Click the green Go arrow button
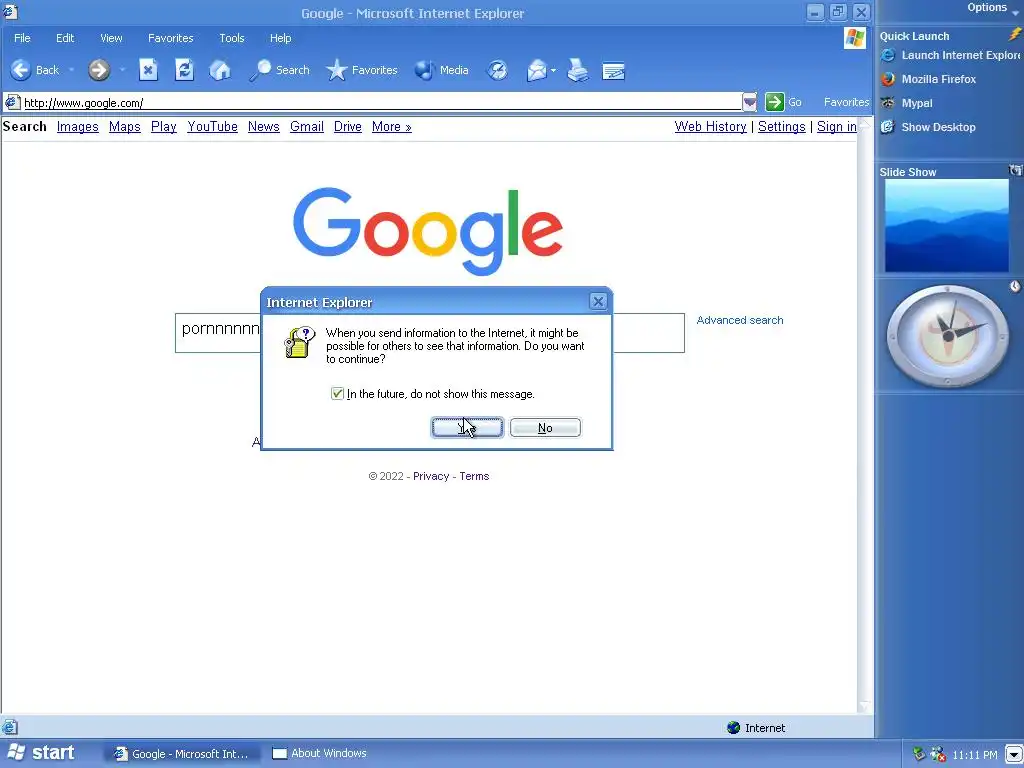Screen dimensions: 1024x768 click(x=775, y=102)
